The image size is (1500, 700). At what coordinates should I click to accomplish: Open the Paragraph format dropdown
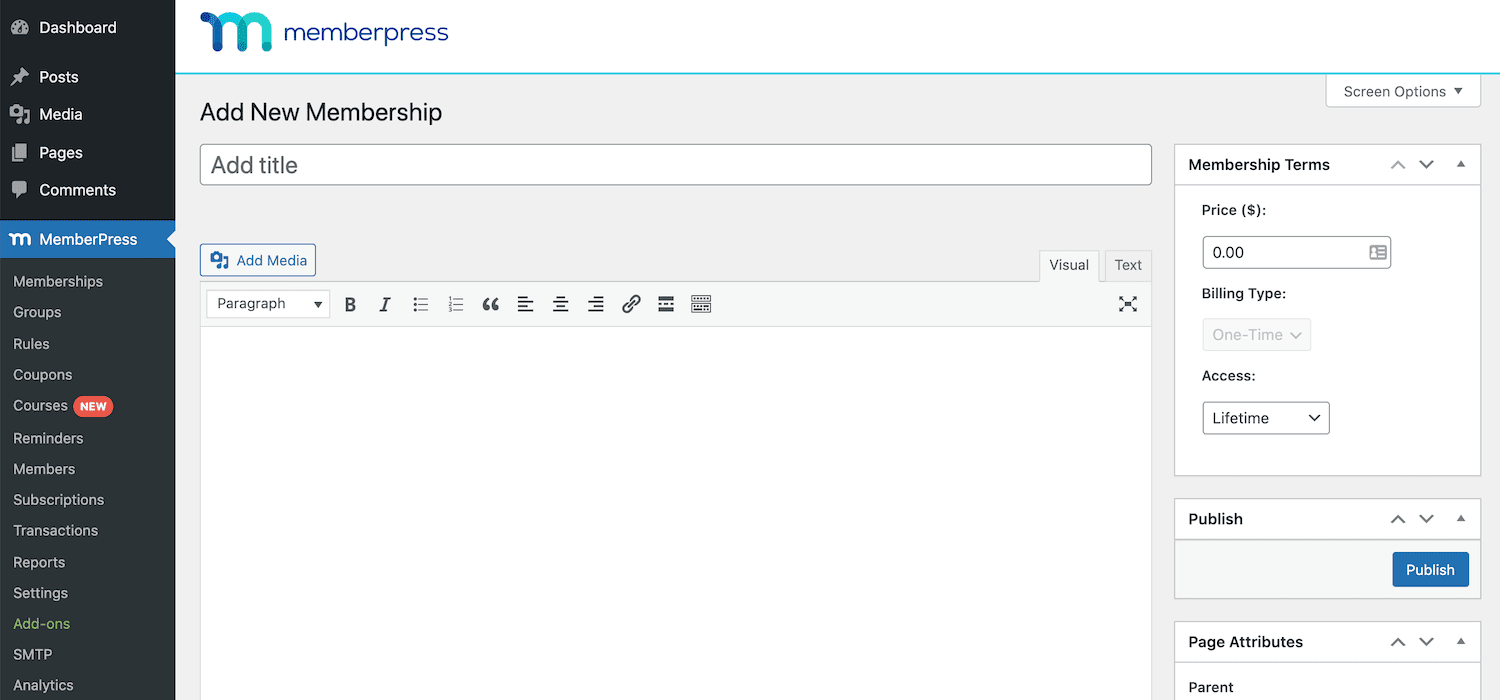268,304
